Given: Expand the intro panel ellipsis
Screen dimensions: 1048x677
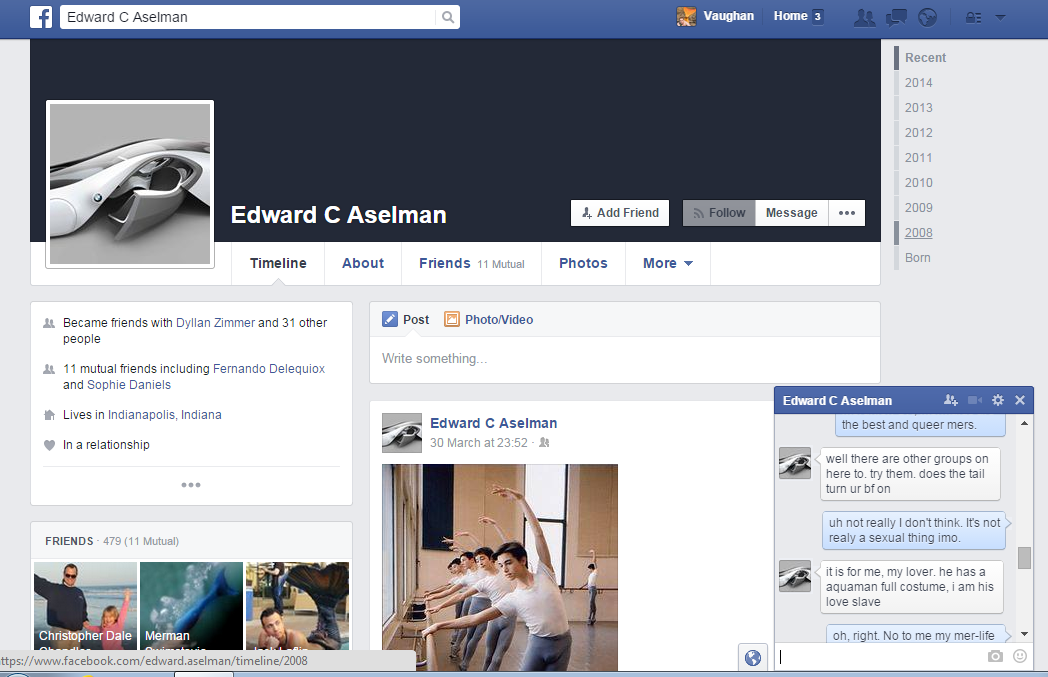Looking at the screenshot, I should tap(191, 485).
